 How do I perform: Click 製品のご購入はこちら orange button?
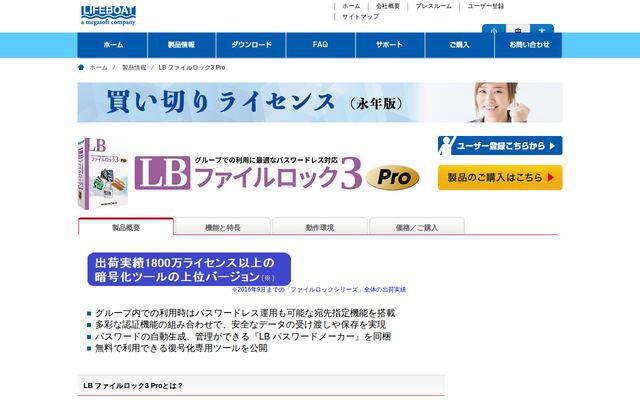click(x=500, y=178)
